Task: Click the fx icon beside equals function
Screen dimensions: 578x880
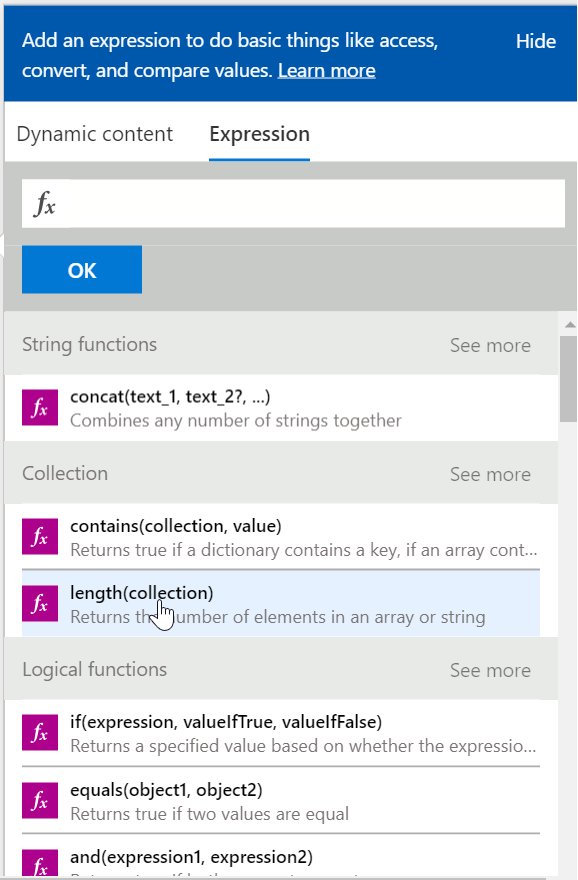Action: pyautogui.click(x=40, y=800)
